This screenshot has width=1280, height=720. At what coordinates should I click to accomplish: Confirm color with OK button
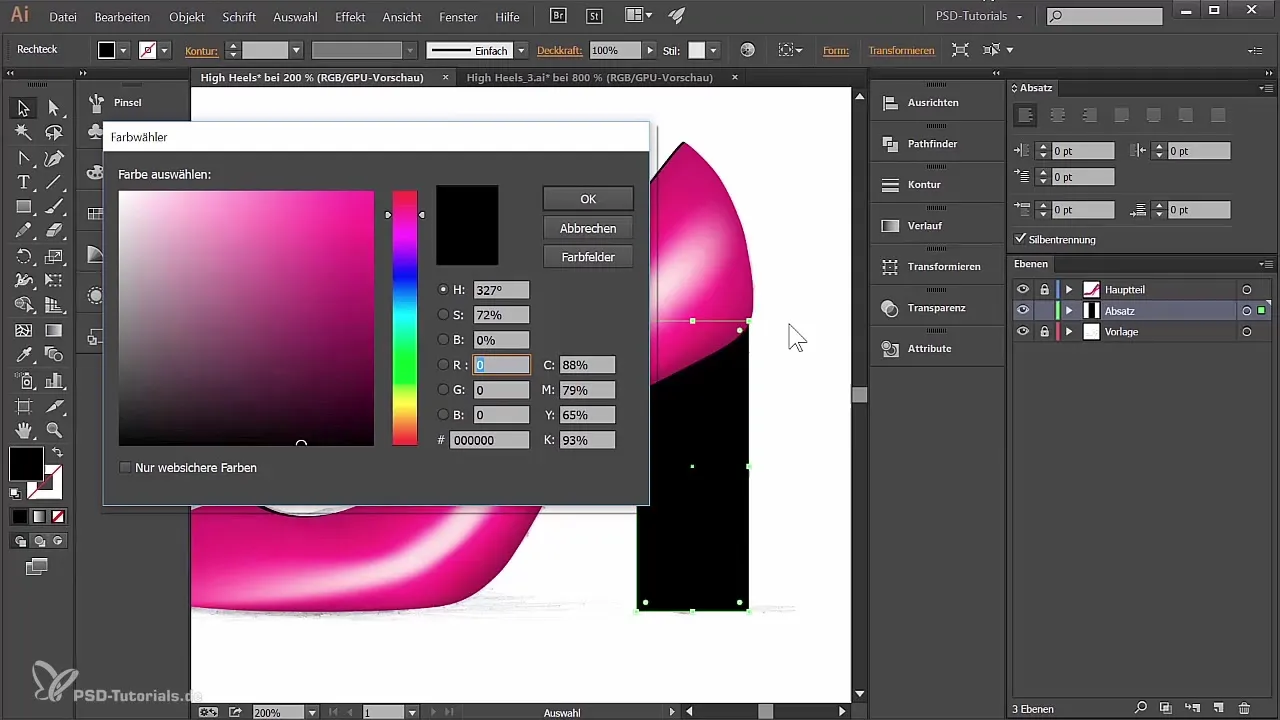(x=588, y=199)
